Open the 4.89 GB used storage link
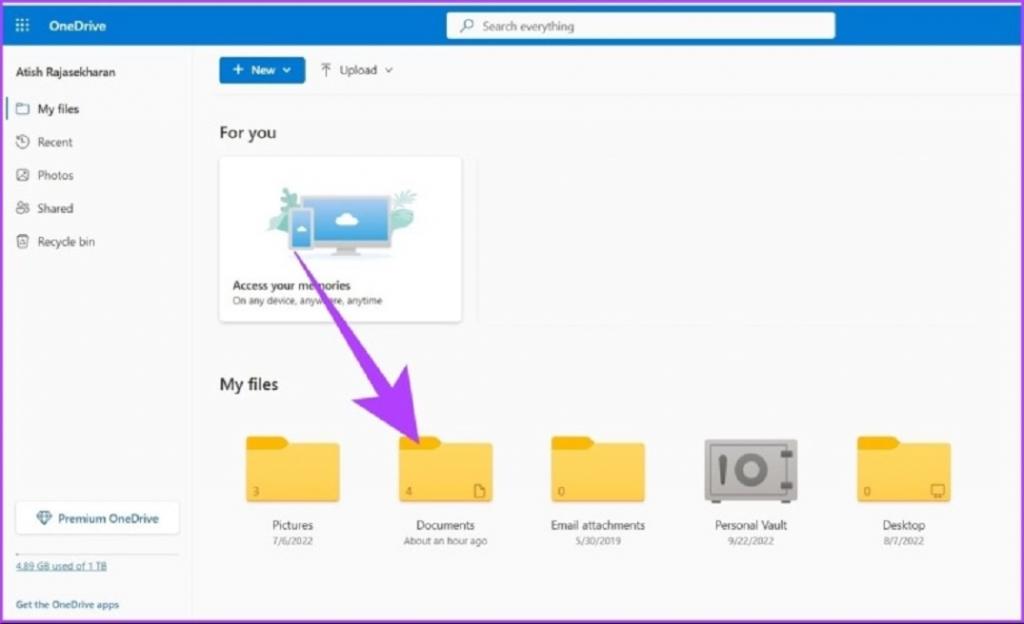1024x624 pixels. pyautogui.click(x=61, y=566)
